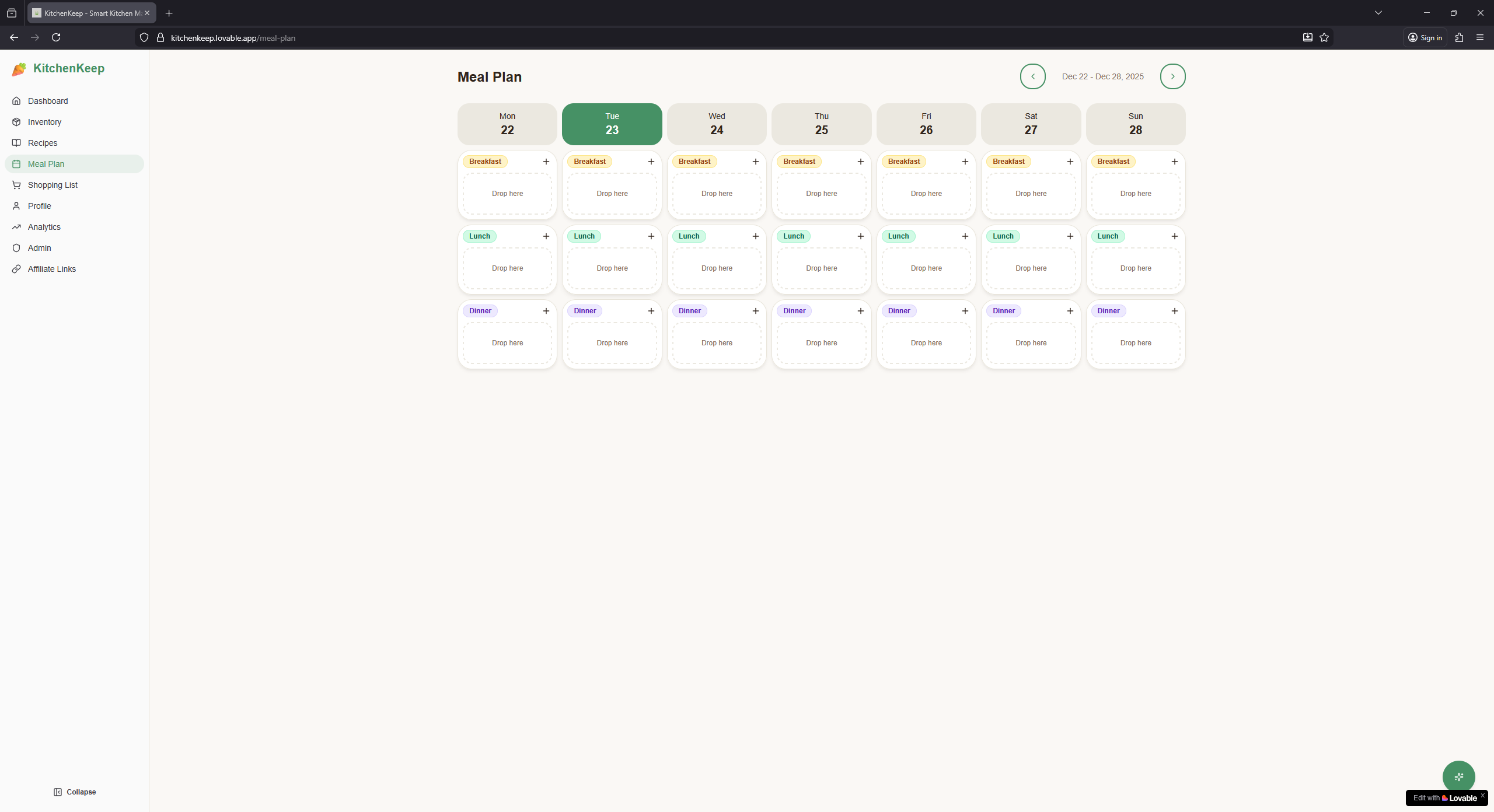Navigate to Analytics in the sidebar
Image resolution: width=1494 pixels, height=812 pixels.
44,227
